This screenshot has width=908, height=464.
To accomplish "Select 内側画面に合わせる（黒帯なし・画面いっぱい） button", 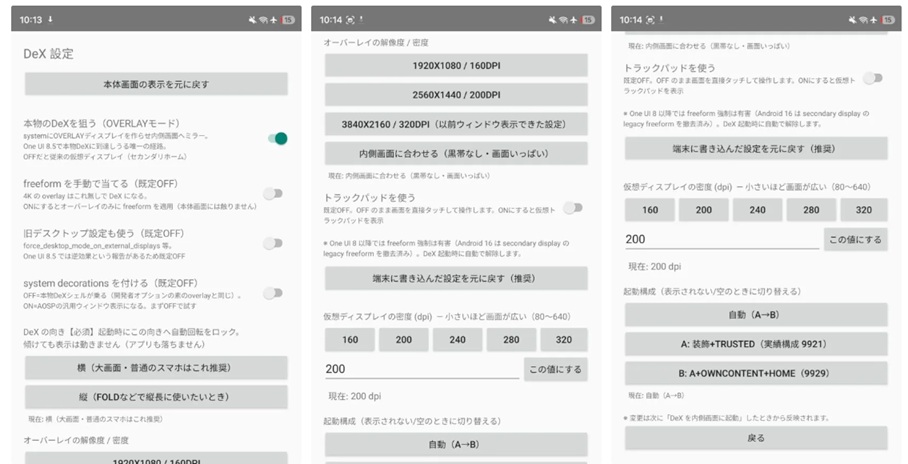I will pos(456,154).
